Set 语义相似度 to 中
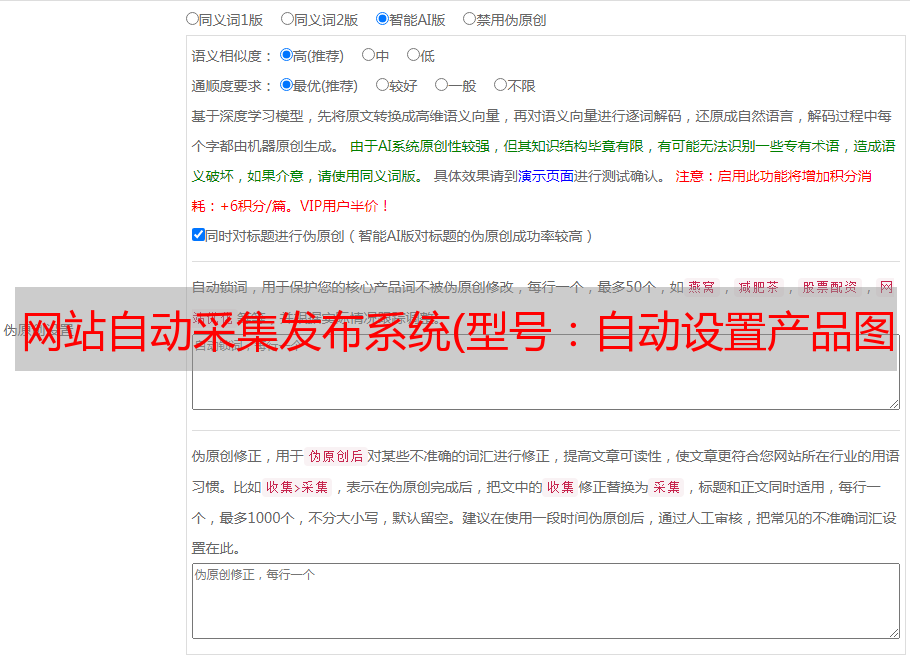 tap(368, 55)
